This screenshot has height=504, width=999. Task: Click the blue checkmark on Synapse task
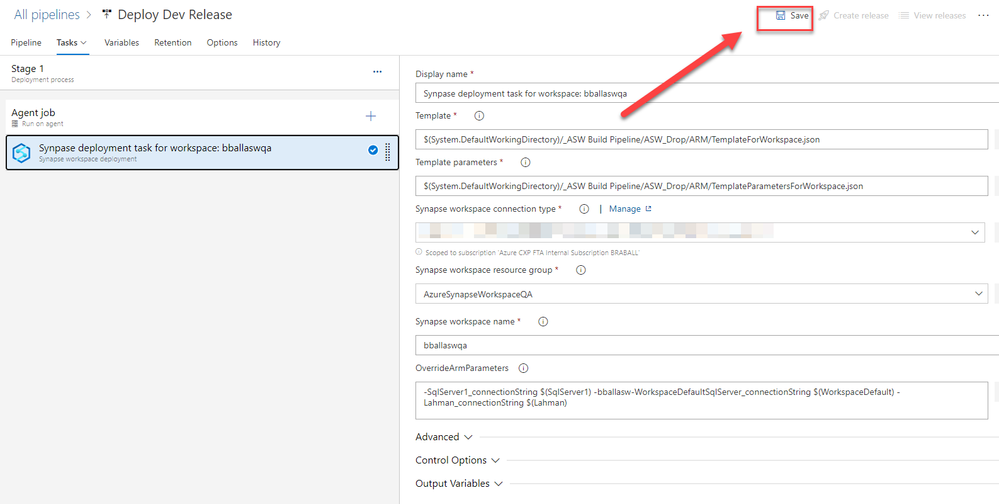[x=373, y=150]
